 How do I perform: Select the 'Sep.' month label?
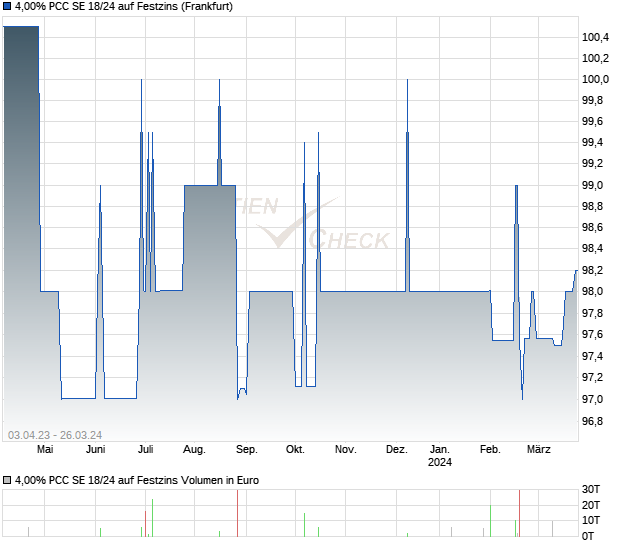tap(246, 450)
